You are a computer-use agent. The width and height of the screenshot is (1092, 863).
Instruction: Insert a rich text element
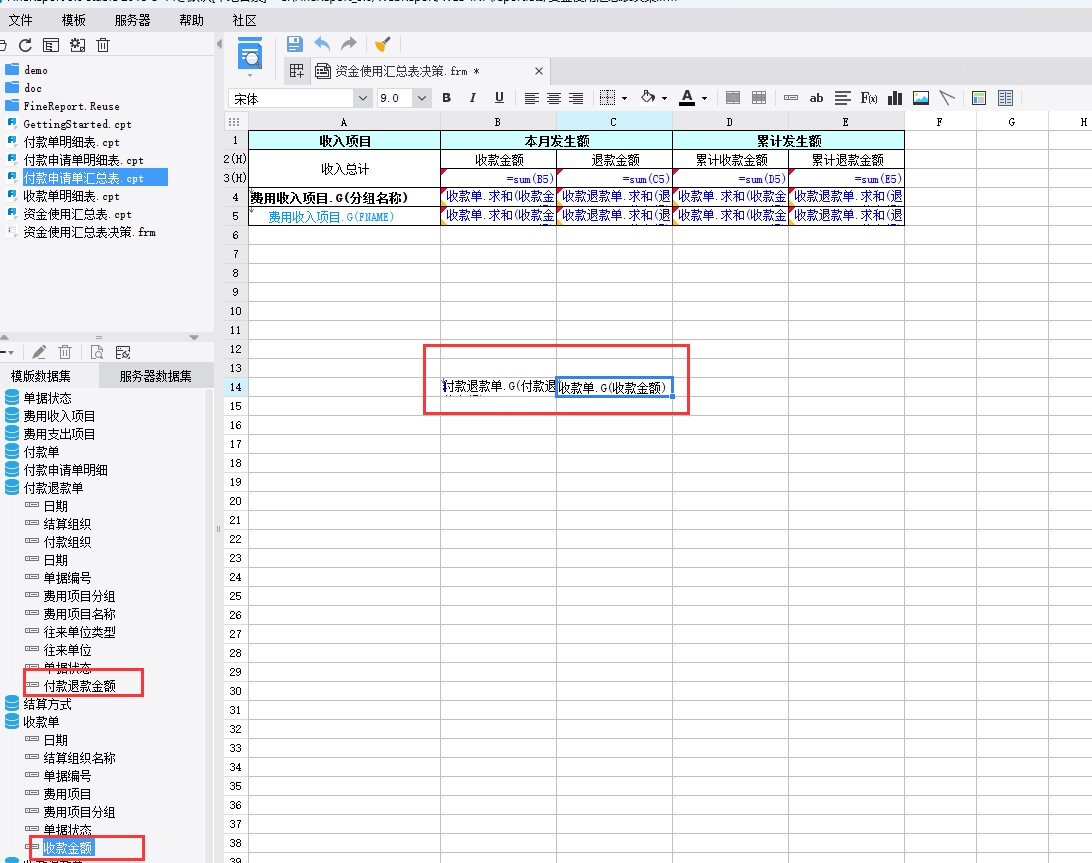tap(843, 98)
